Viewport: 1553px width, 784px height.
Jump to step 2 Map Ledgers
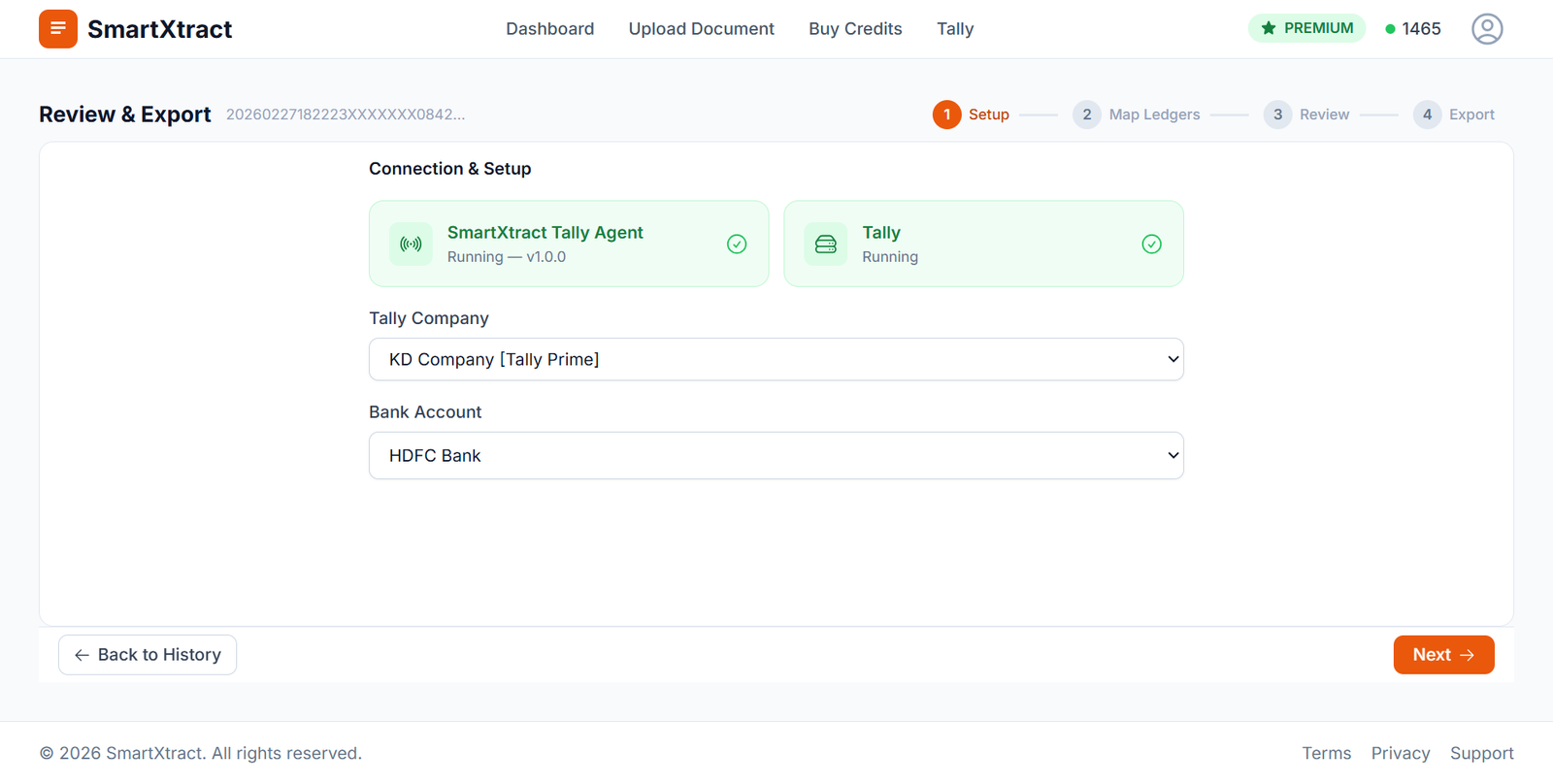tap(1137, 114)
